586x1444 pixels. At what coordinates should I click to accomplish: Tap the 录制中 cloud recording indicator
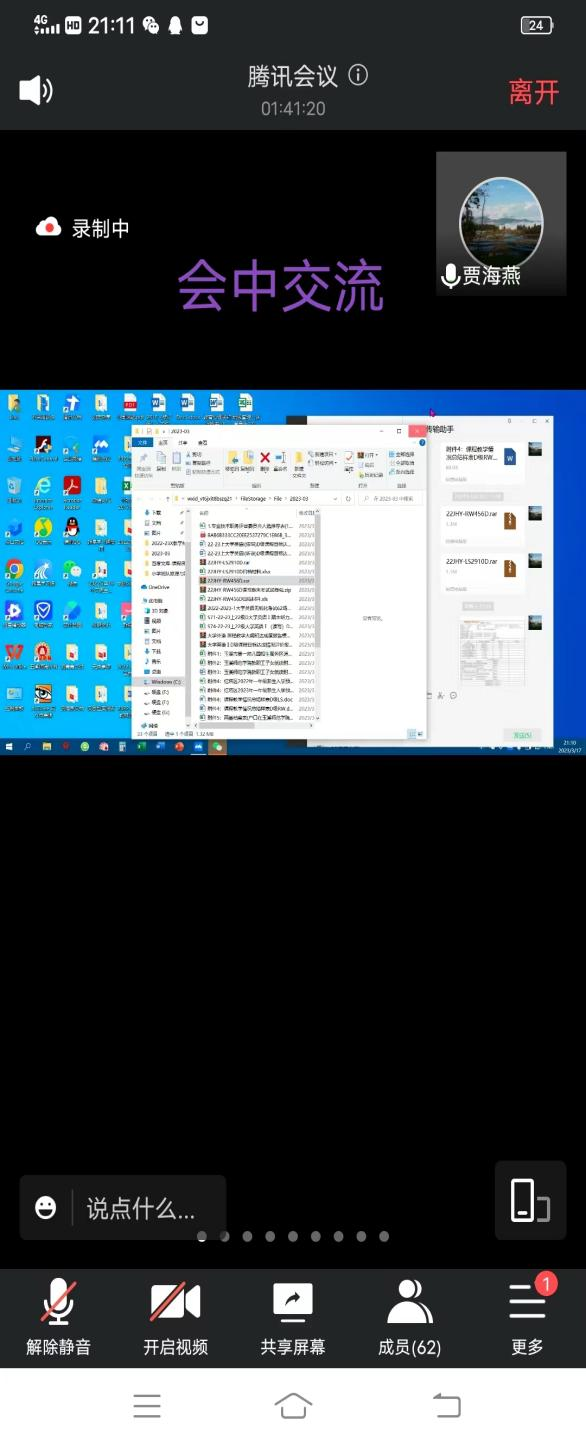[82, 228]
